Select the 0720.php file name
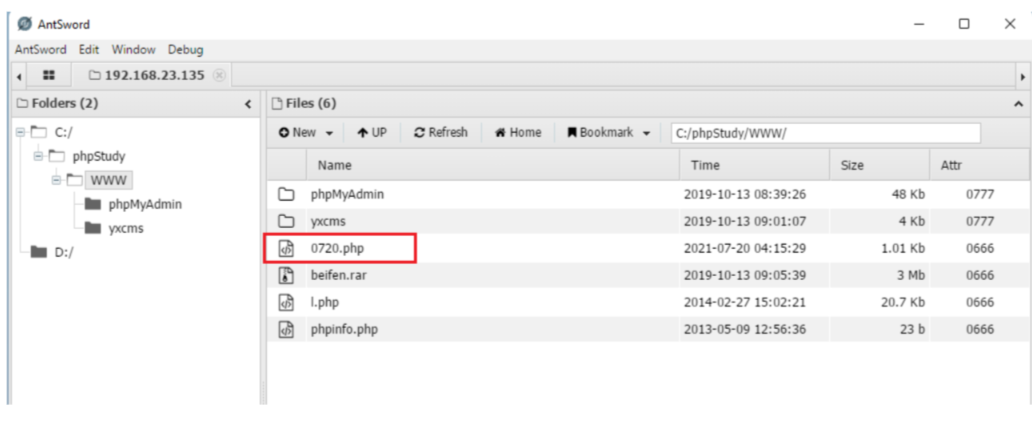Screen dimensions: 1032x422 click(x=336, y=249)
